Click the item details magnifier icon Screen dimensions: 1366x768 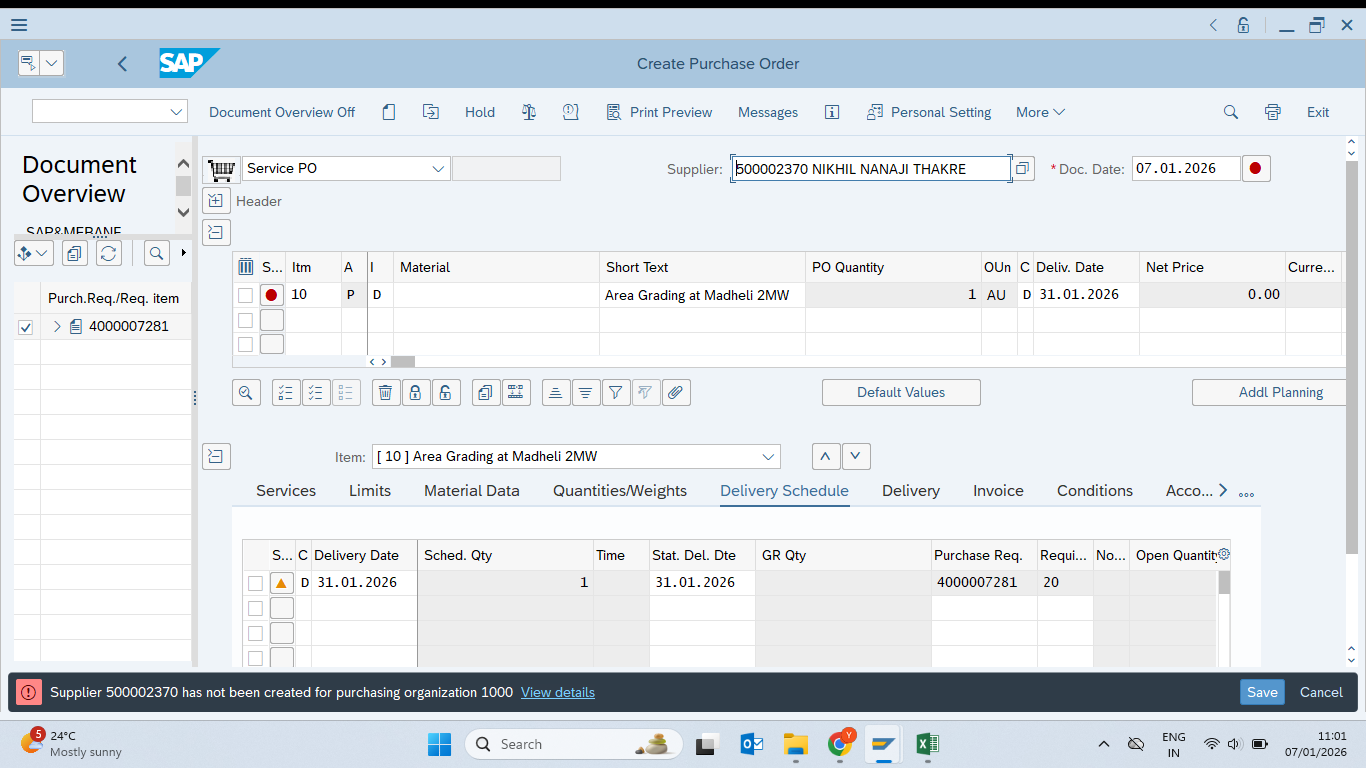click(246, 393)
